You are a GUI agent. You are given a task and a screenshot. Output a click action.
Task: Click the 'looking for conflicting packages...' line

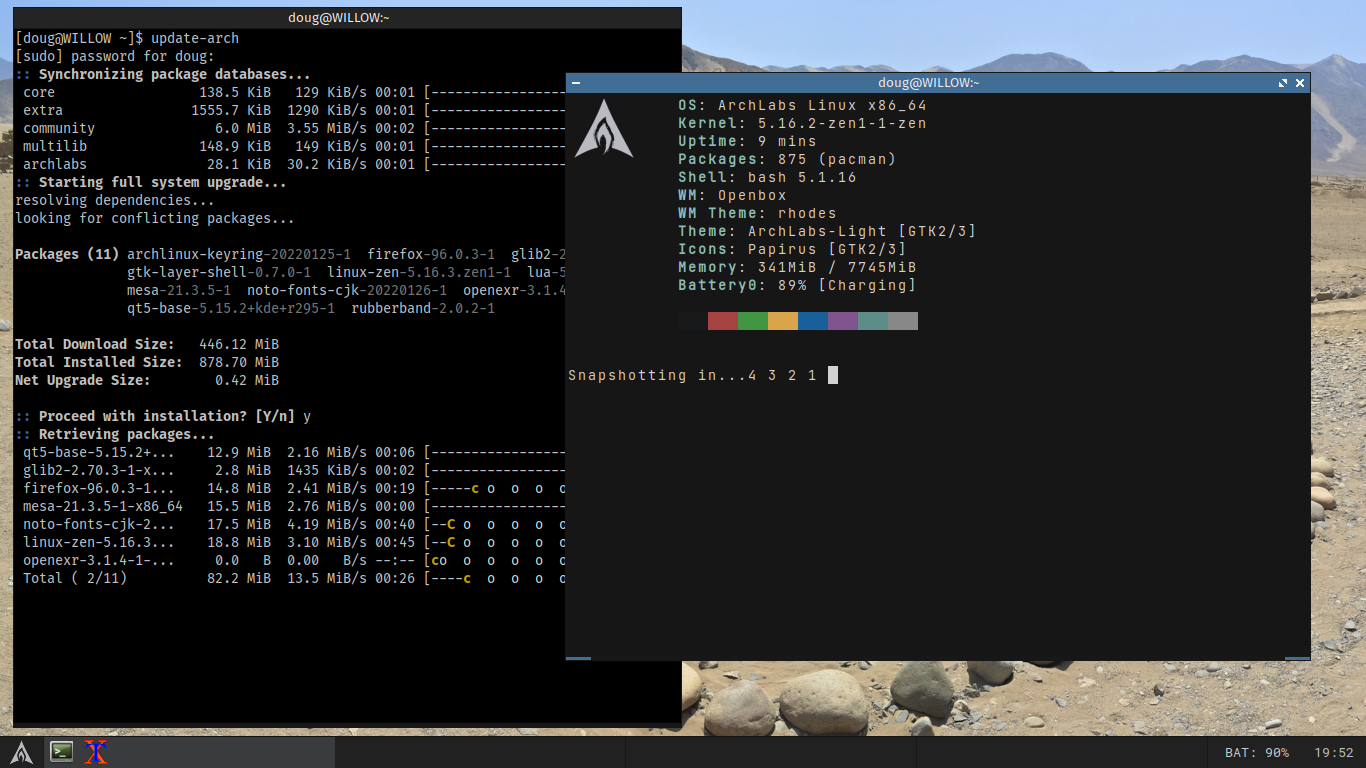(x=155, y=218)
